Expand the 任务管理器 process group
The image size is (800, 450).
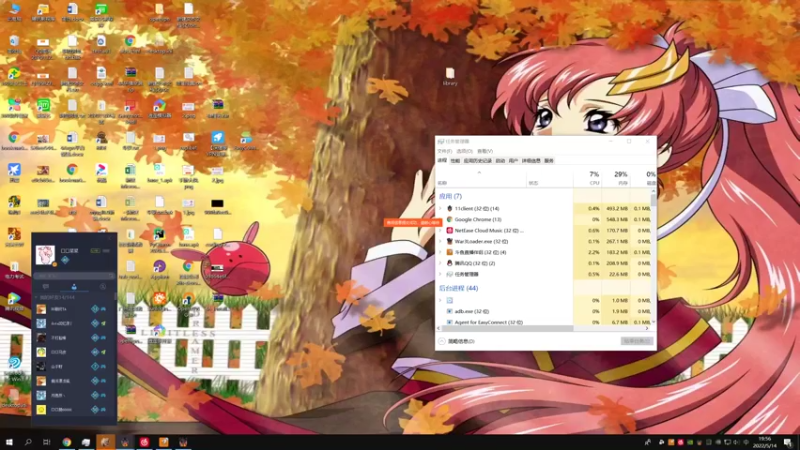point(440,274)
